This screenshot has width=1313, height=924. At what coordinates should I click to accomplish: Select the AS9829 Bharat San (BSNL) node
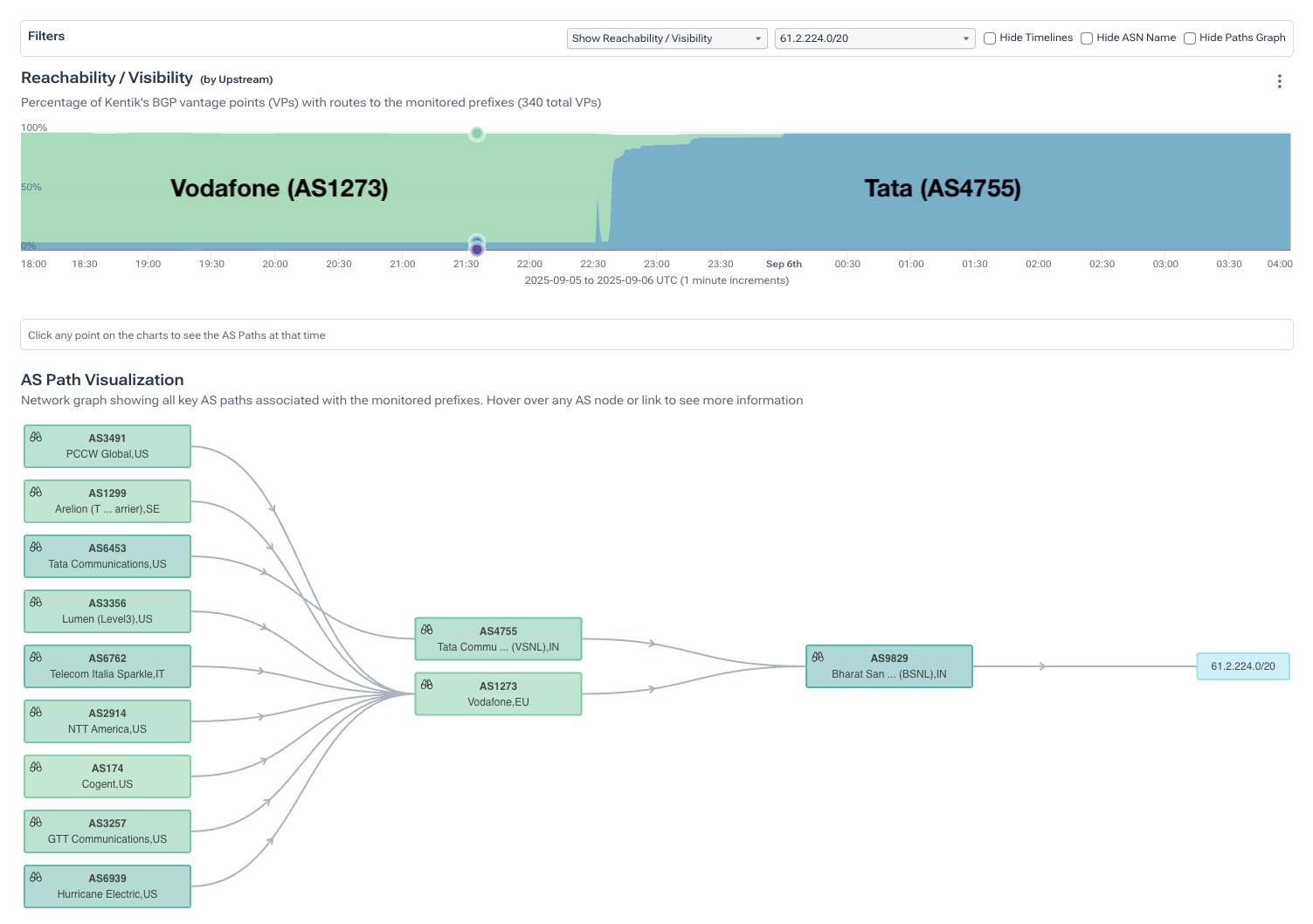tap(889, 666)
